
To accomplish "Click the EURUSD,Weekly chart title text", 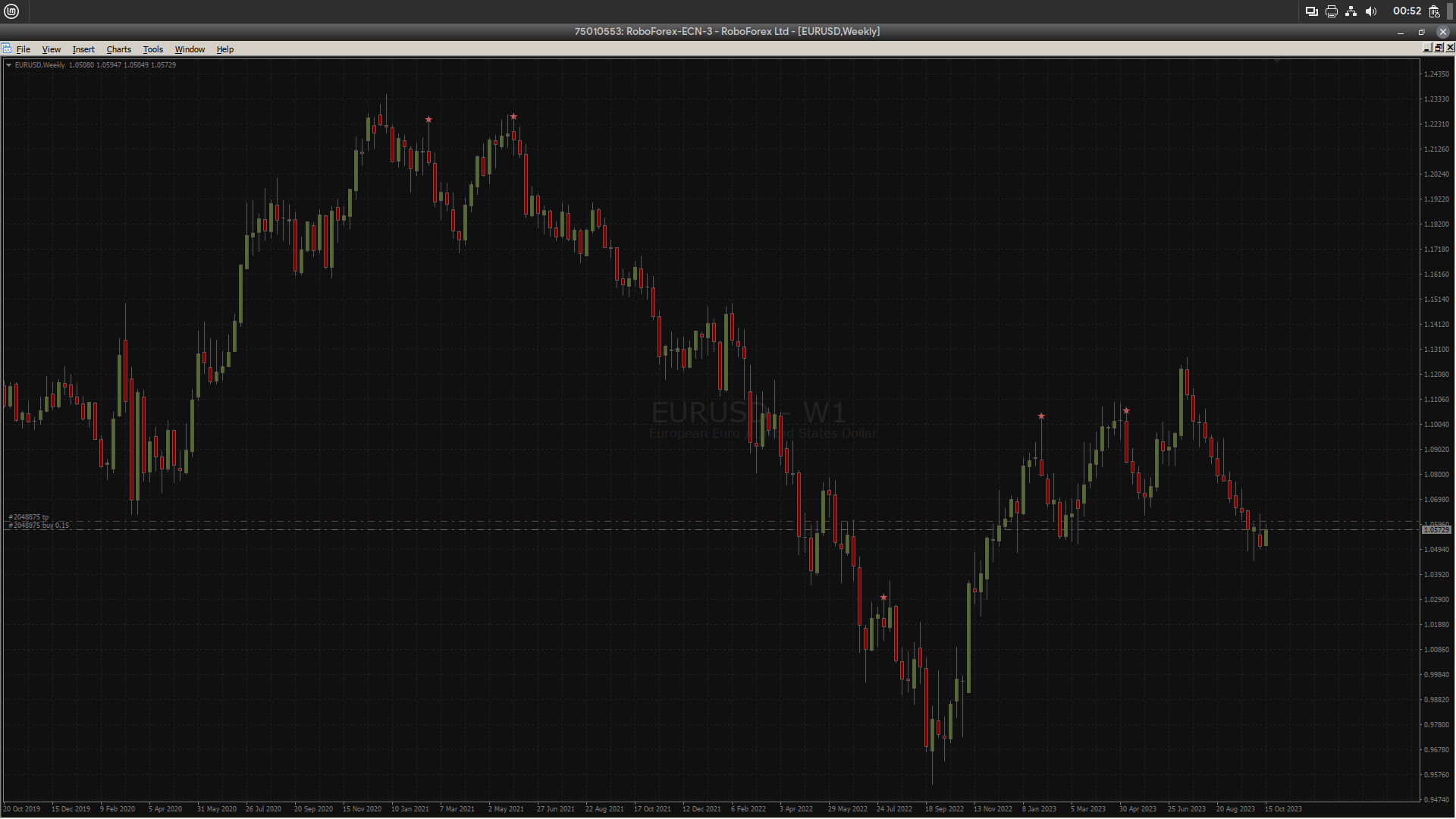I will tap(40, 65).
